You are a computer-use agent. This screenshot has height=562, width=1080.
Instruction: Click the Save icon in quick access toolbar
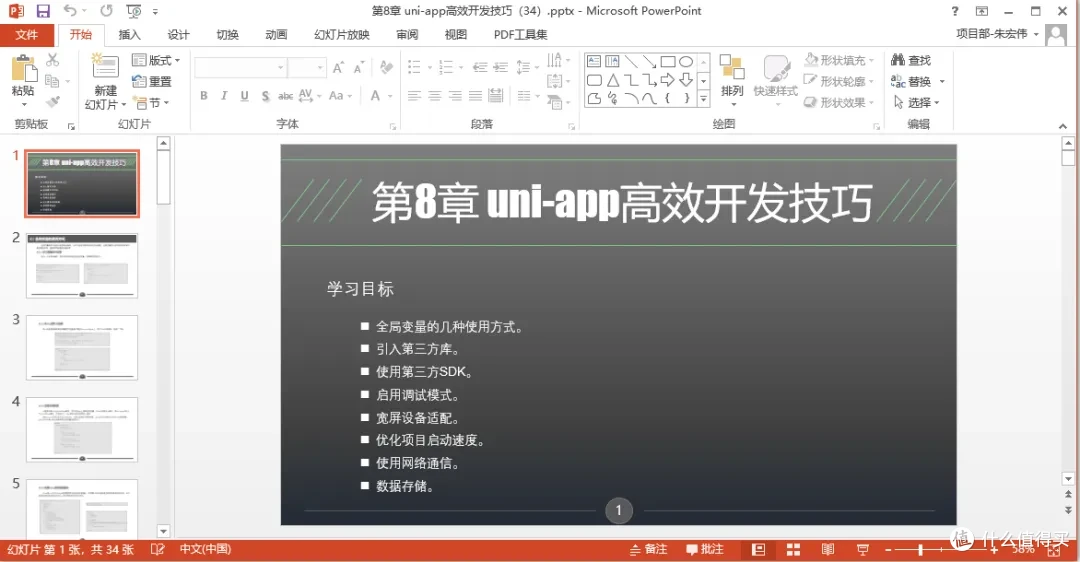tap(43, 11)
